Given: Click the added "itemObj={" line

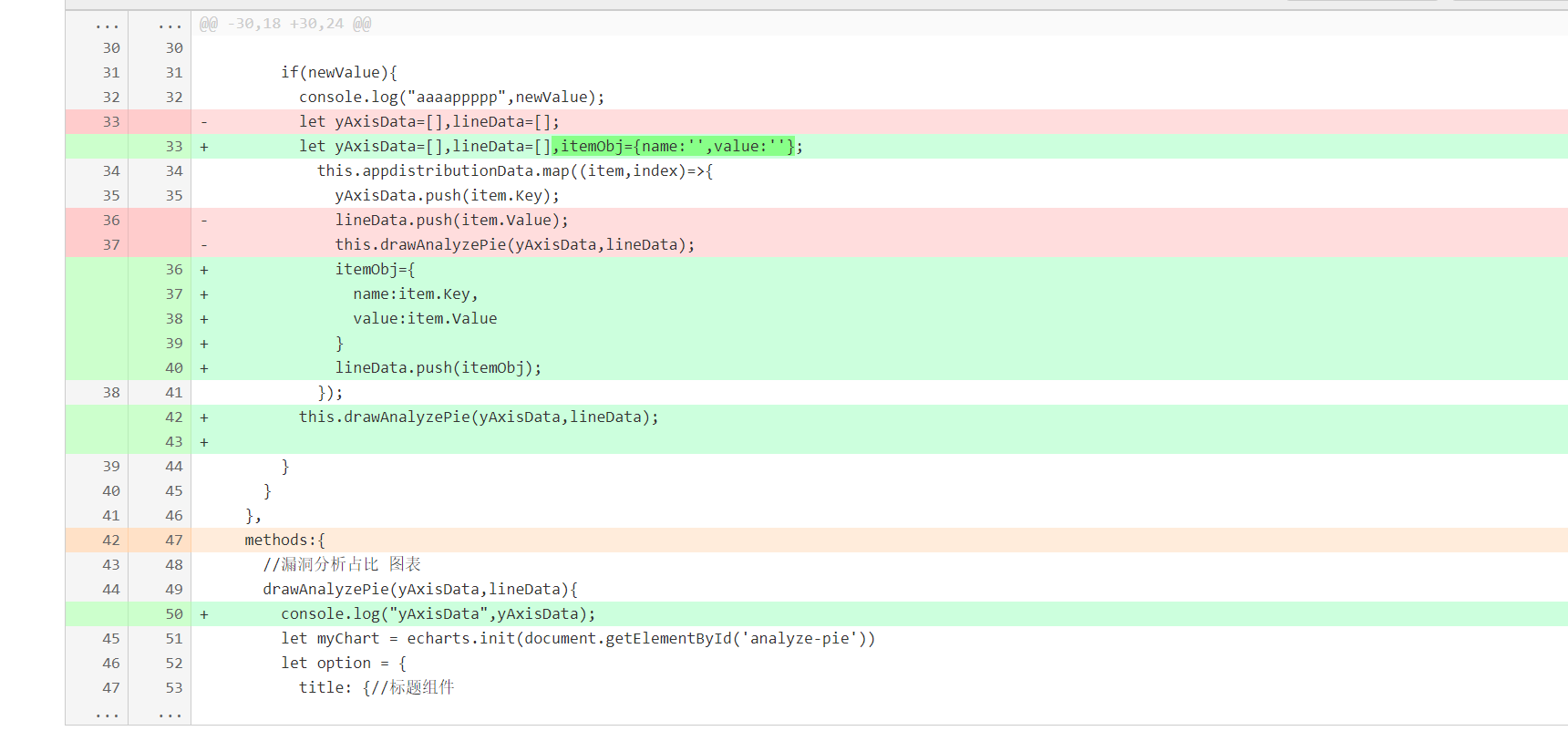Looking at the screenshot, I should [376, 269].
